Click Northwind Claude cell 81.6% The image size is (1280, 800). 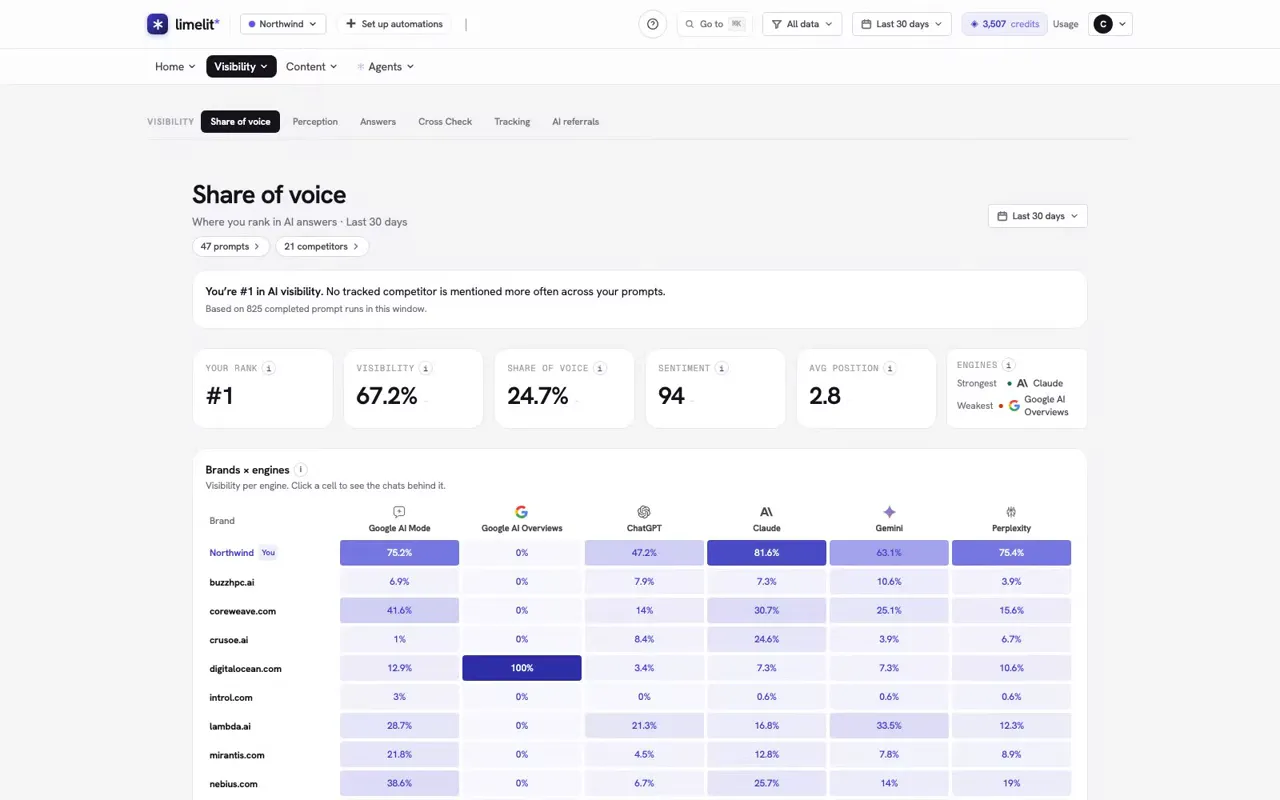click(x=766, y=553)
